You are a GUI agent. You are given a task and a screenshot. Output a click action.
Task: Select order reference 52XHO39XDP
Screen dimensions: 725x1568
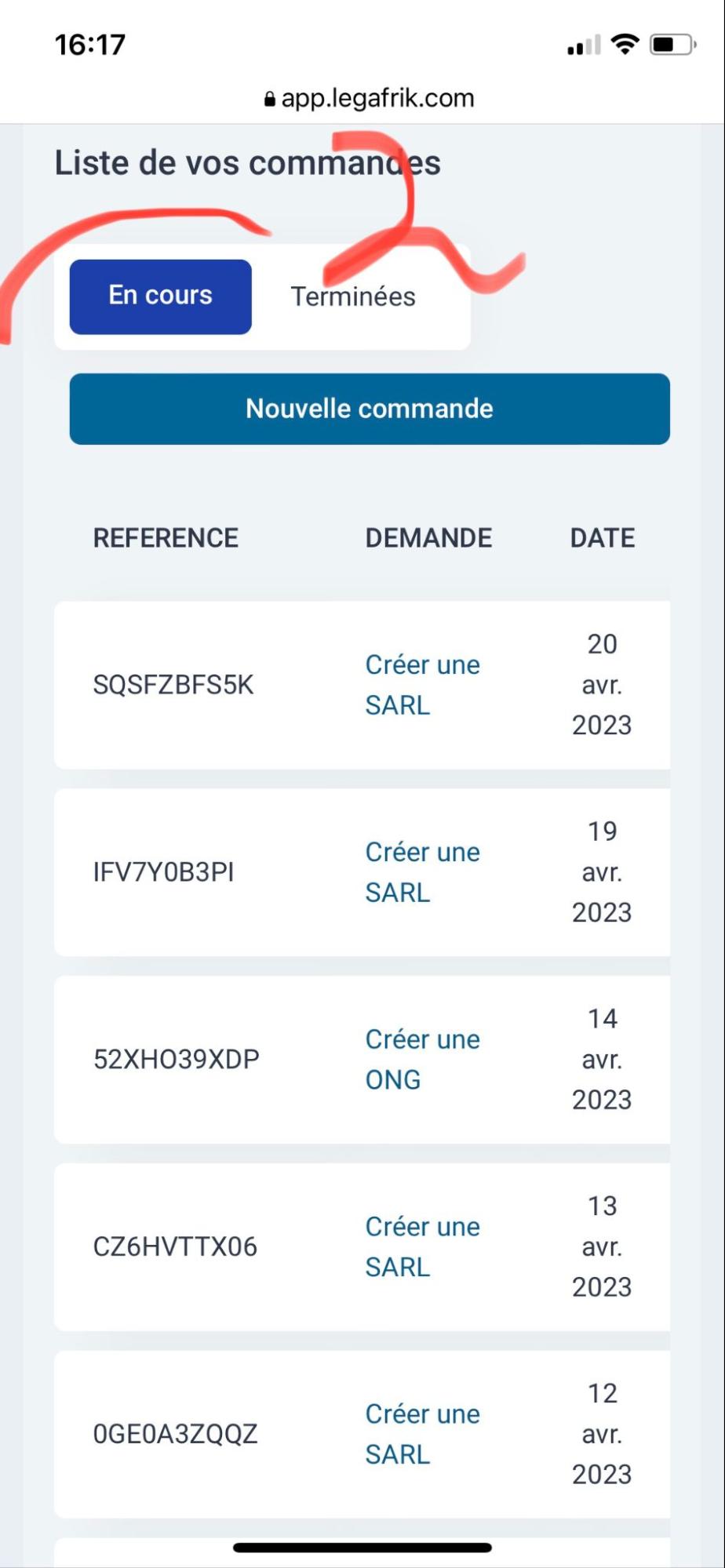pos(177,1060)
